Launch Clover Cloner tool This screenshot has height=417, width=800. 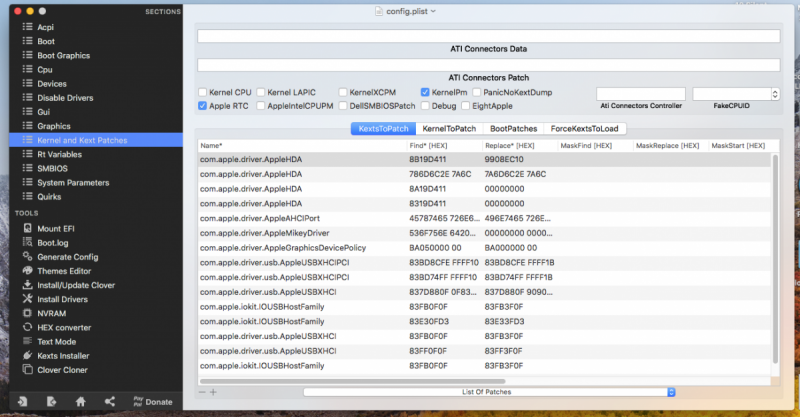[x=62, y=370]
